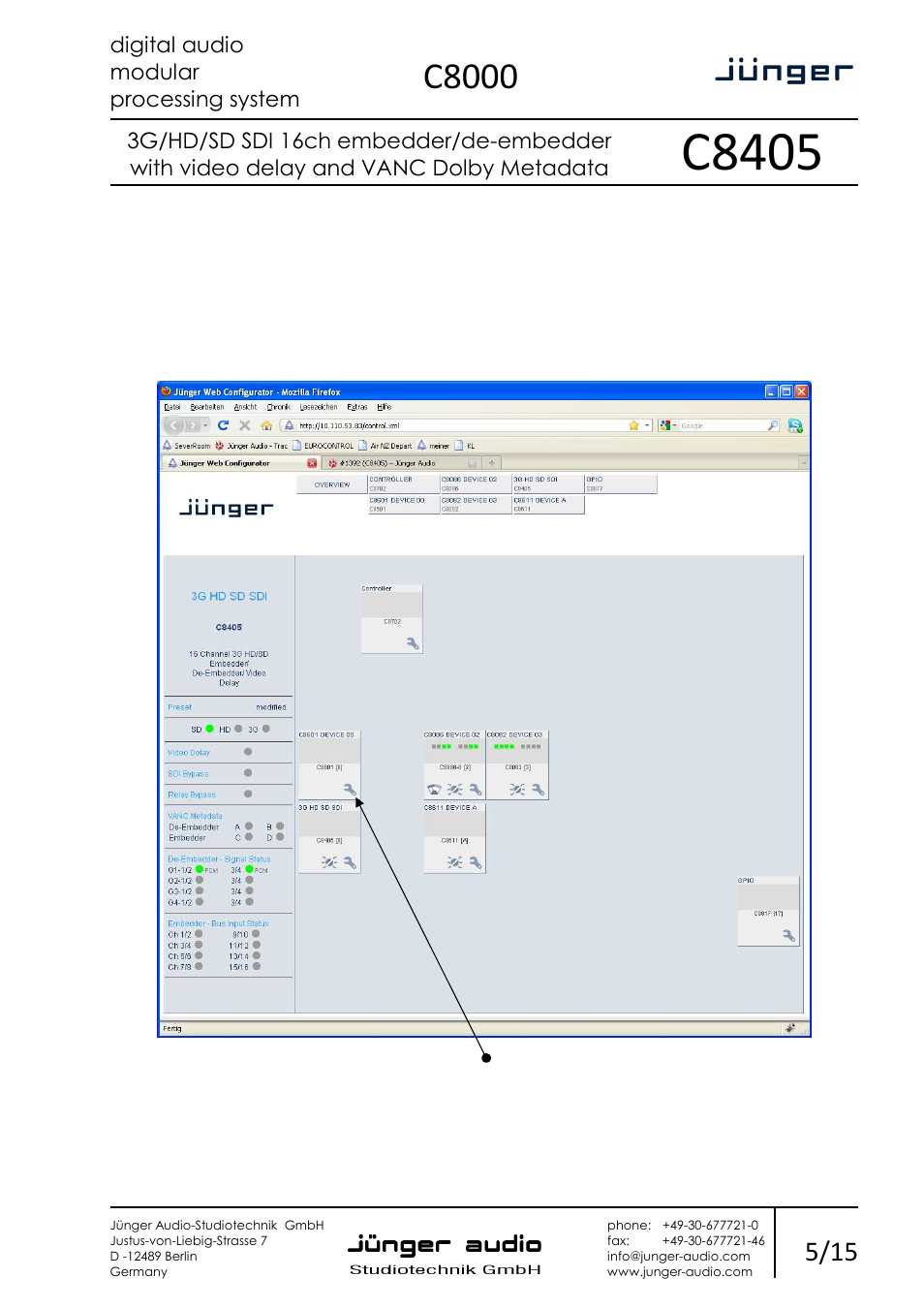Click routing icon on C8086 DEVICE 02 module
The height and width of the screenshot is (1309, 924).
(454, 790)
